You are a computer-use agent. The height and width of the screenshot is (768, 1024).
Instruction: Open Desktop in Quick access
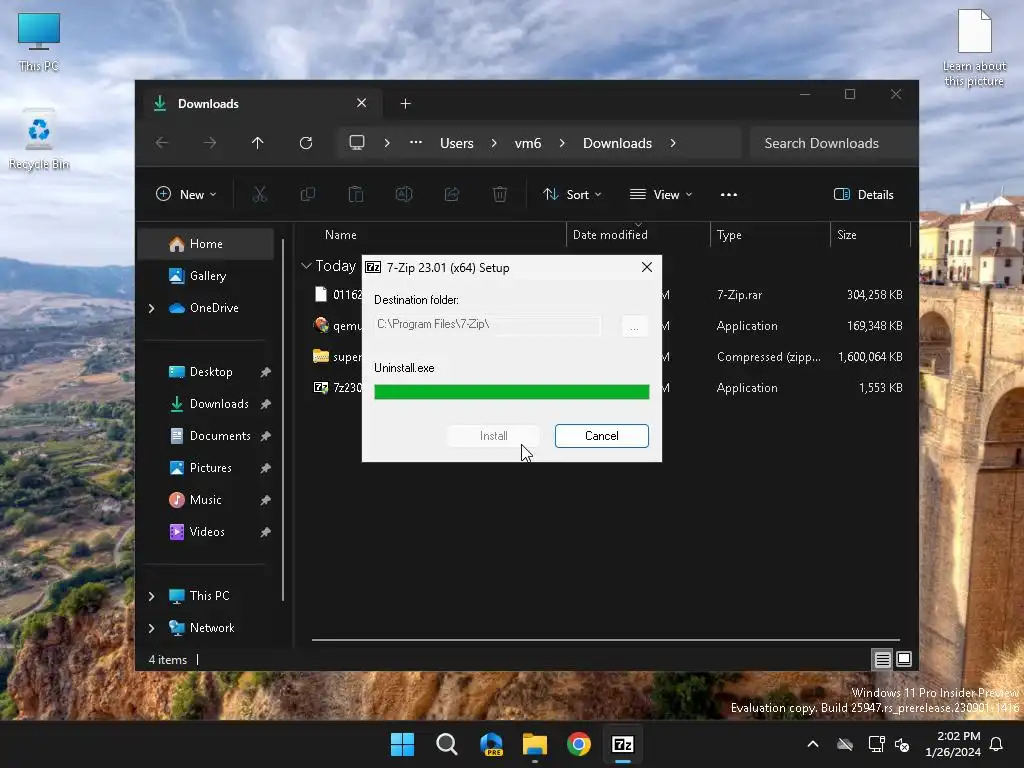[x=211, y=372]
